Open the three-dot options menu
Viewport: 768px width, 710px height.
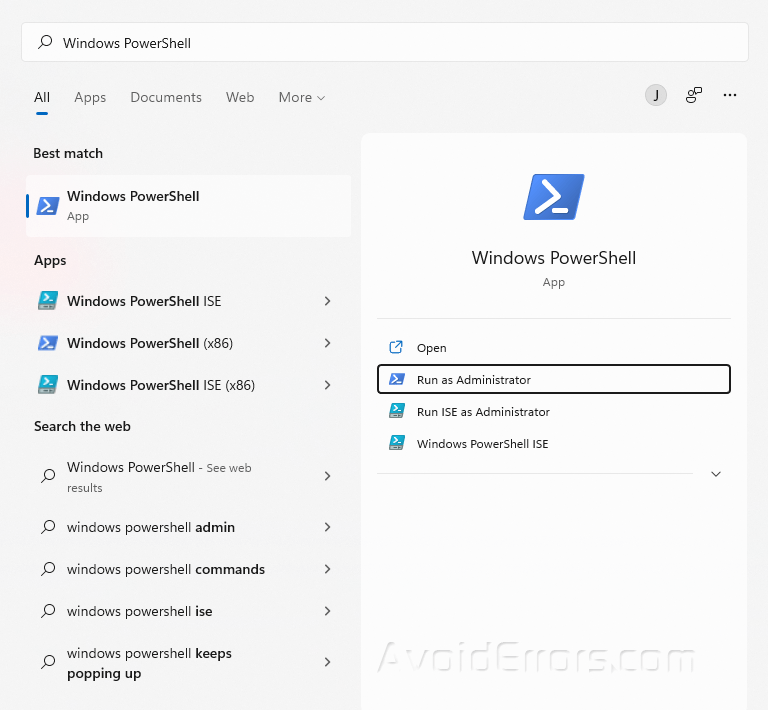[730, 95]
